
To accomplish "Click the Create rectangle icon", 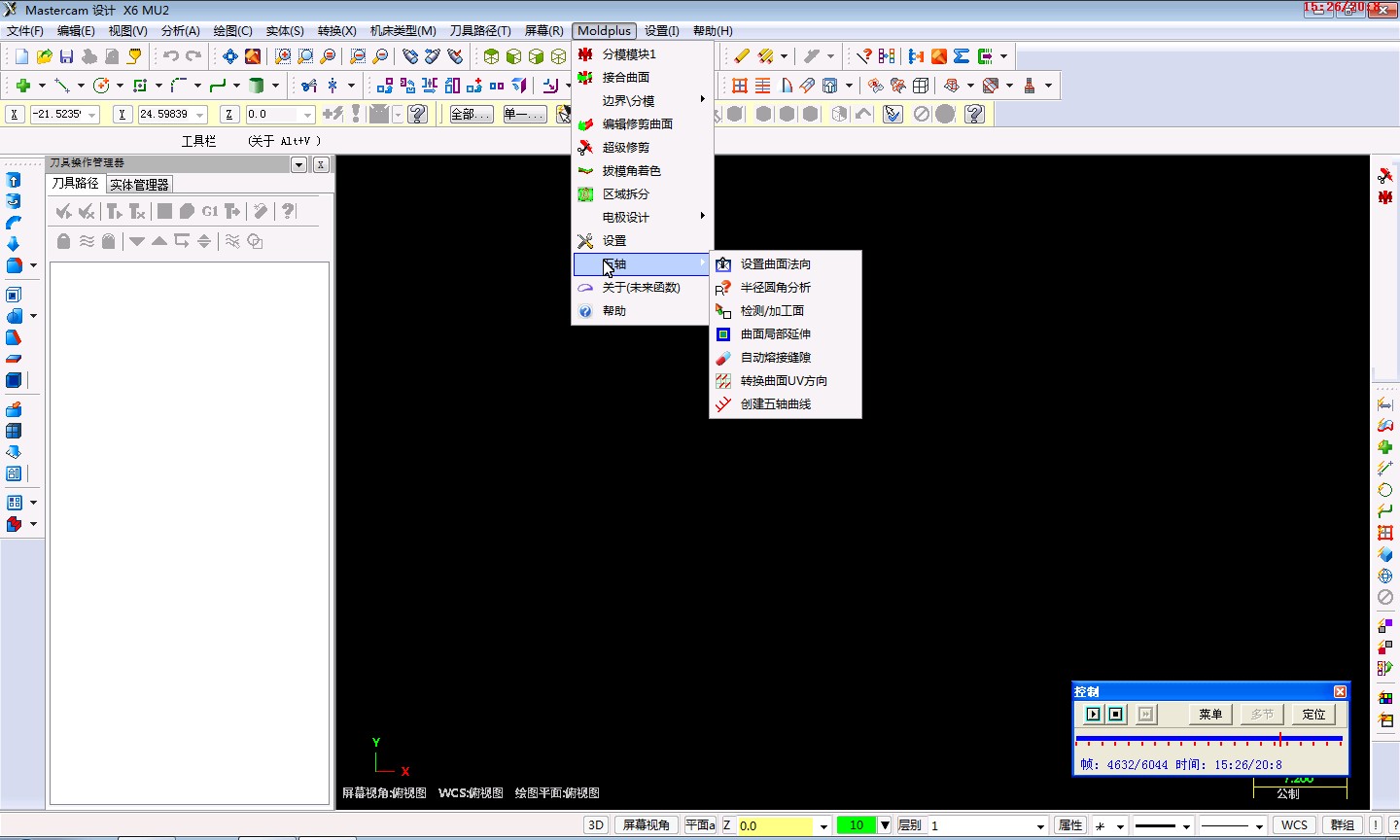I will coord(139,86).
